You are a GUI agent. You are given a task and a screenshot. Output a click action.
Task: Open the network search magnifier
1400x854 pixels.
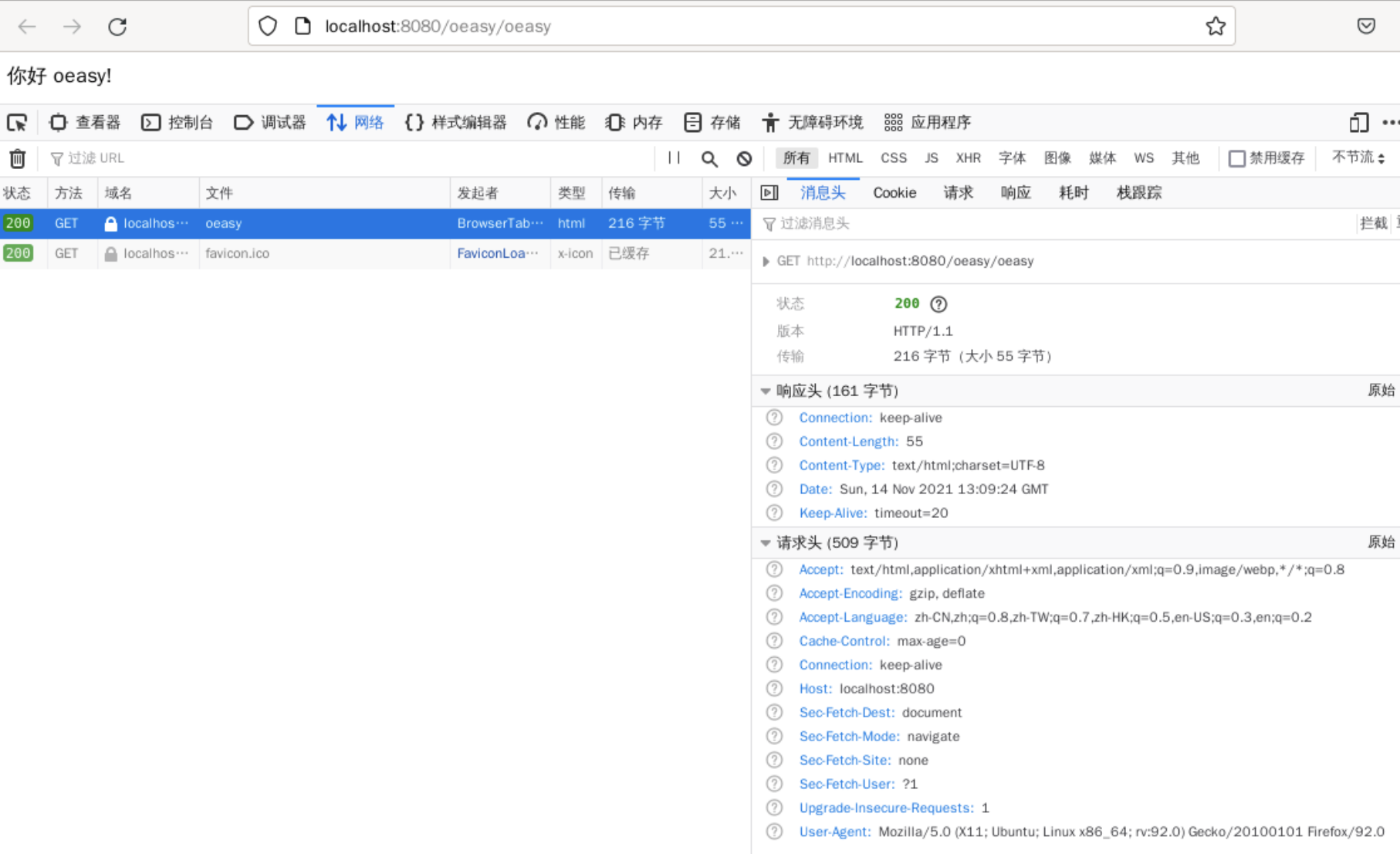click(x=709, y=158)
